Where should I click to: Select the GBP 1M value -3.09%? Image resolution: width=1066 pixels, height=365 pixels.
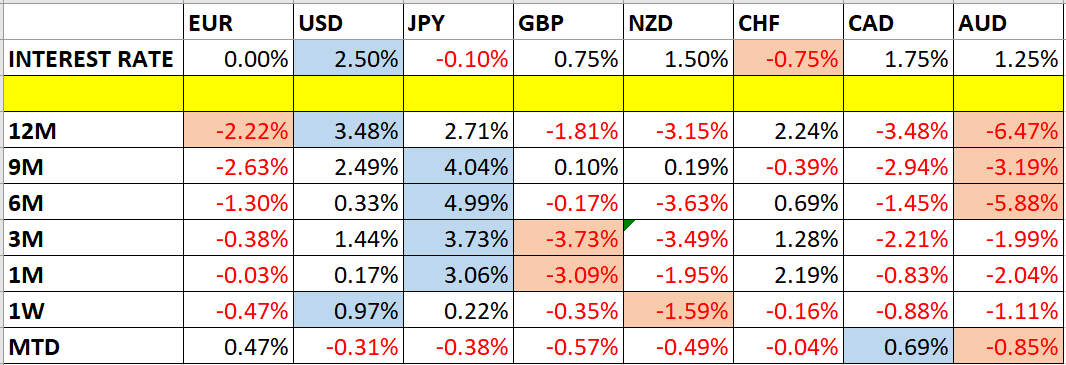(x=568, y=274)
